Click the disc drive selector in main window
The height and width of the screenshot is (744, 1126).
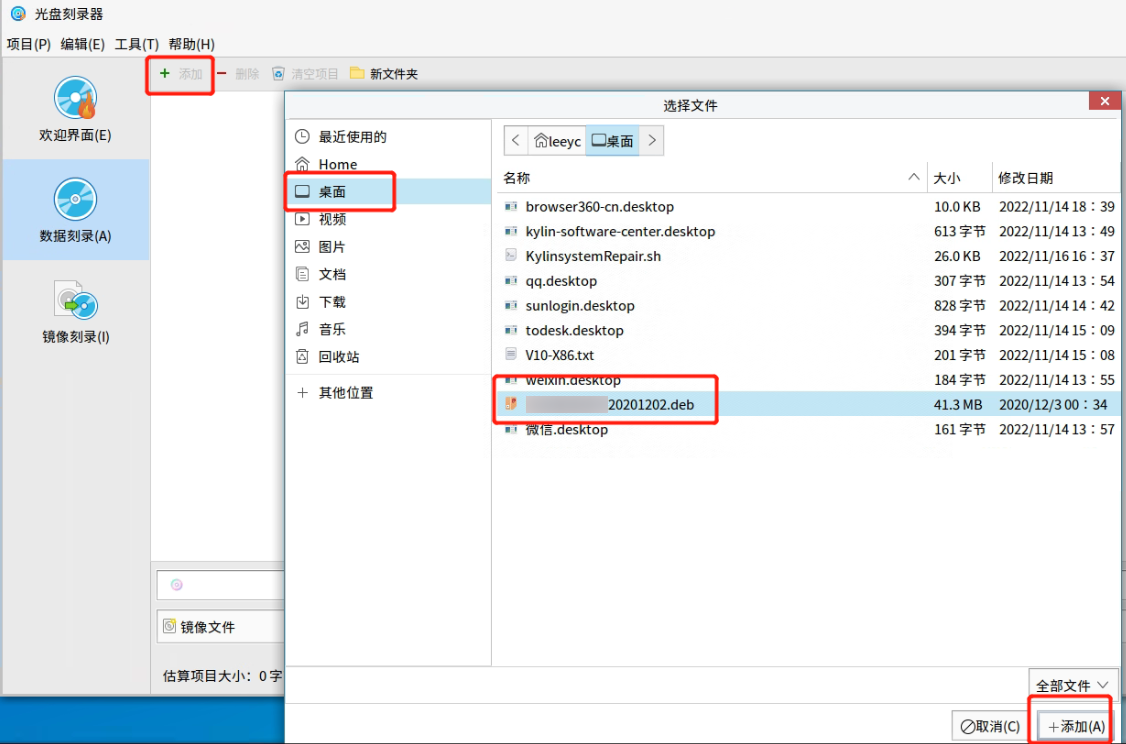[220, 585]
